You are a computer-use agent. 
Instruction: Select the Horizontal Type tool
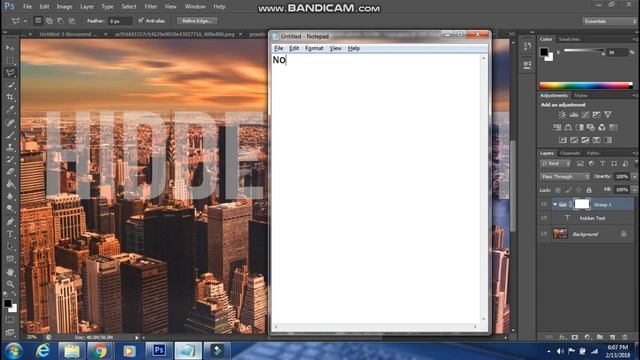pos(10,234)
